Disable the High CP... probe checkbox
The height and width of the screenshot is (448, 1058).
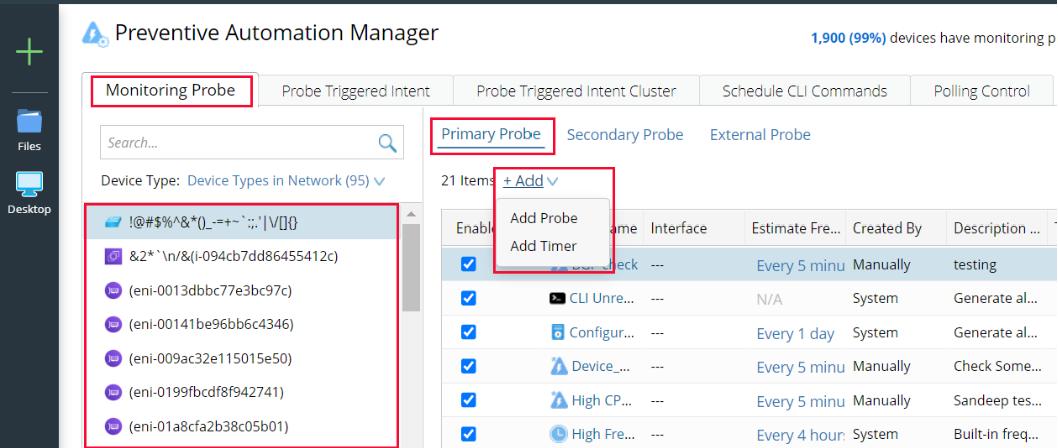point(468,400)
